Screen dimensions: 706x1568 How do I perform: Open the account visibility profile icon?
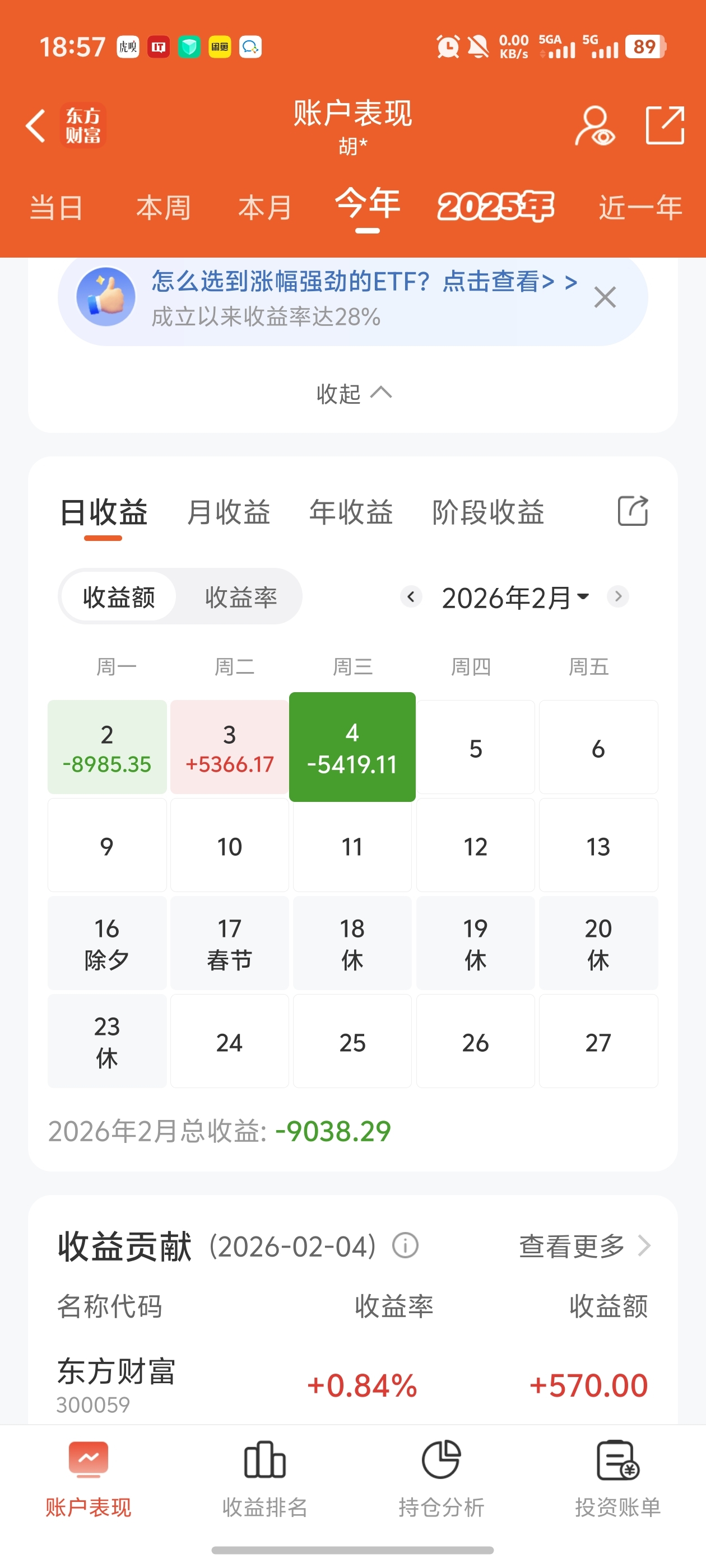pyautogui.click(x=594, y=125)
